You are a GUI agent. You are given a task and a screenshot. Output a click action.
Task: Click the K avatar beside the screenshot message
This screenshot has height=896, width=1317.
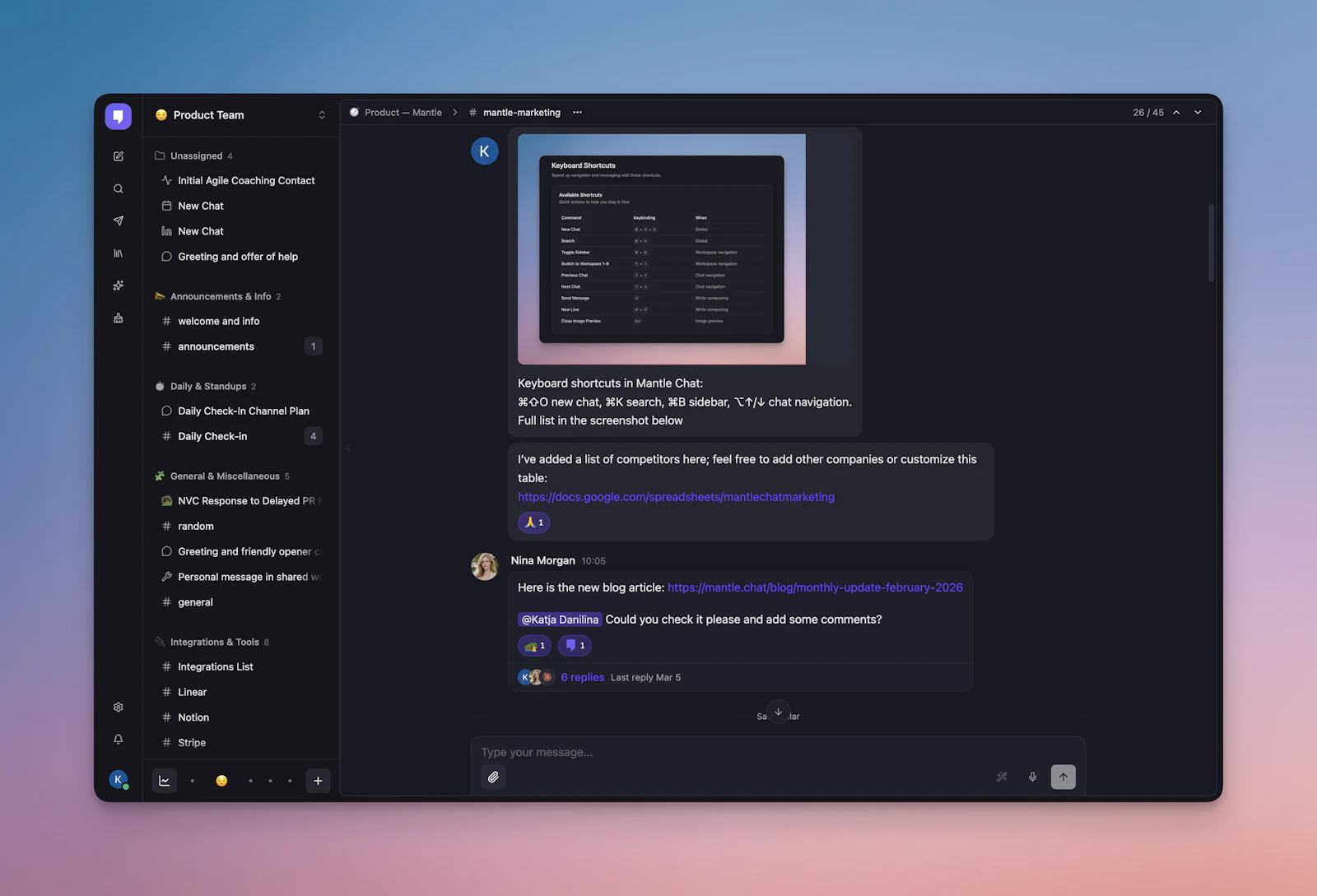[485, 151]
